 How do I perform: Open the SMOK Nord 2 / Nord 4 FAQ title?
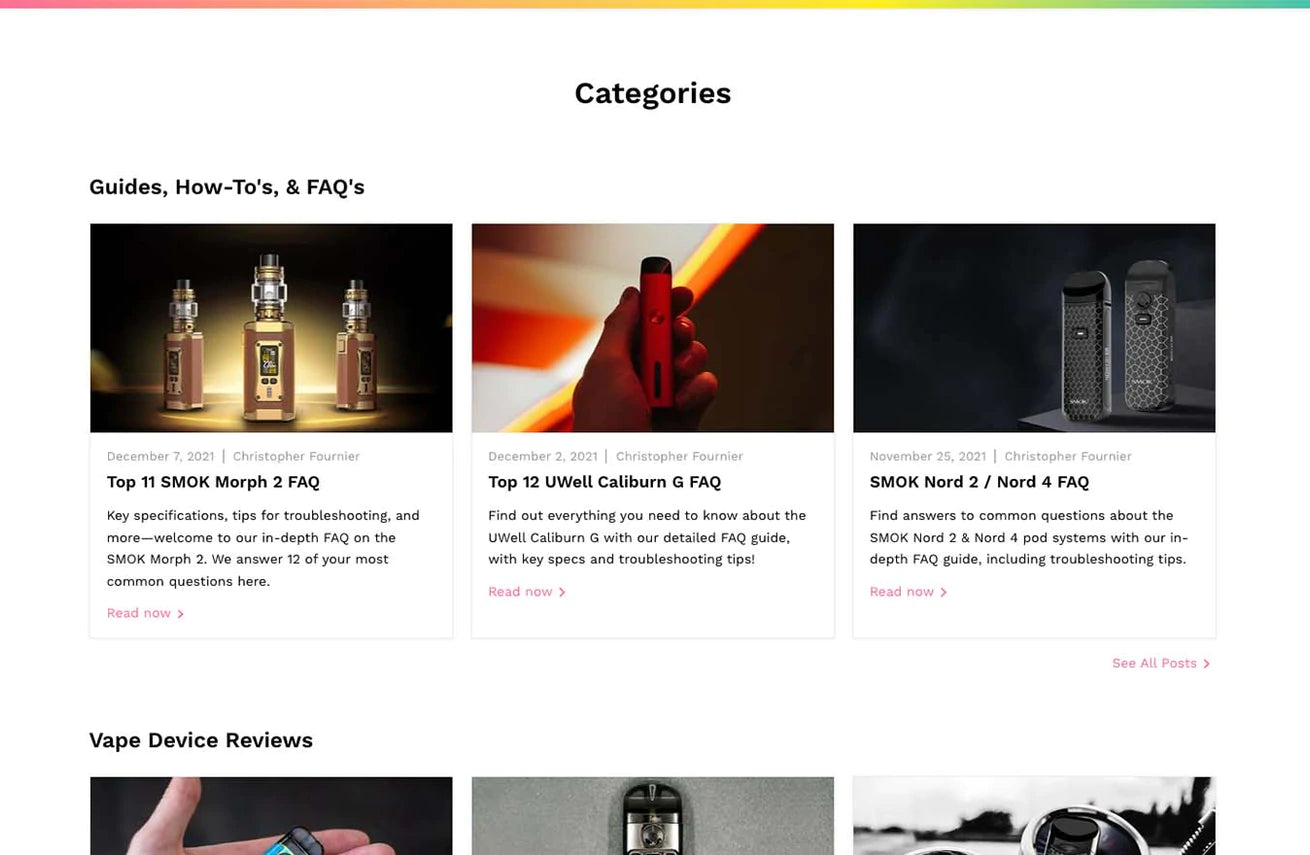pyautogui.click(x=979, y=482)
